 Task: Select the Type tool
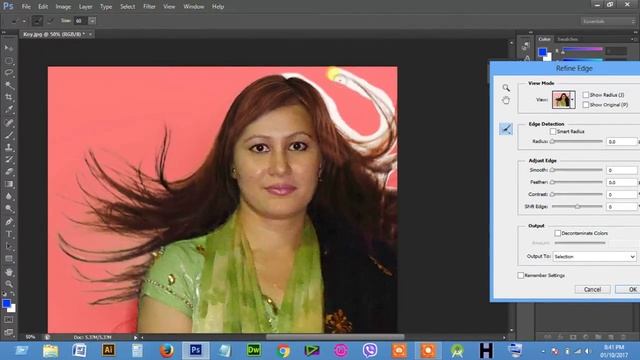point(9,234)
